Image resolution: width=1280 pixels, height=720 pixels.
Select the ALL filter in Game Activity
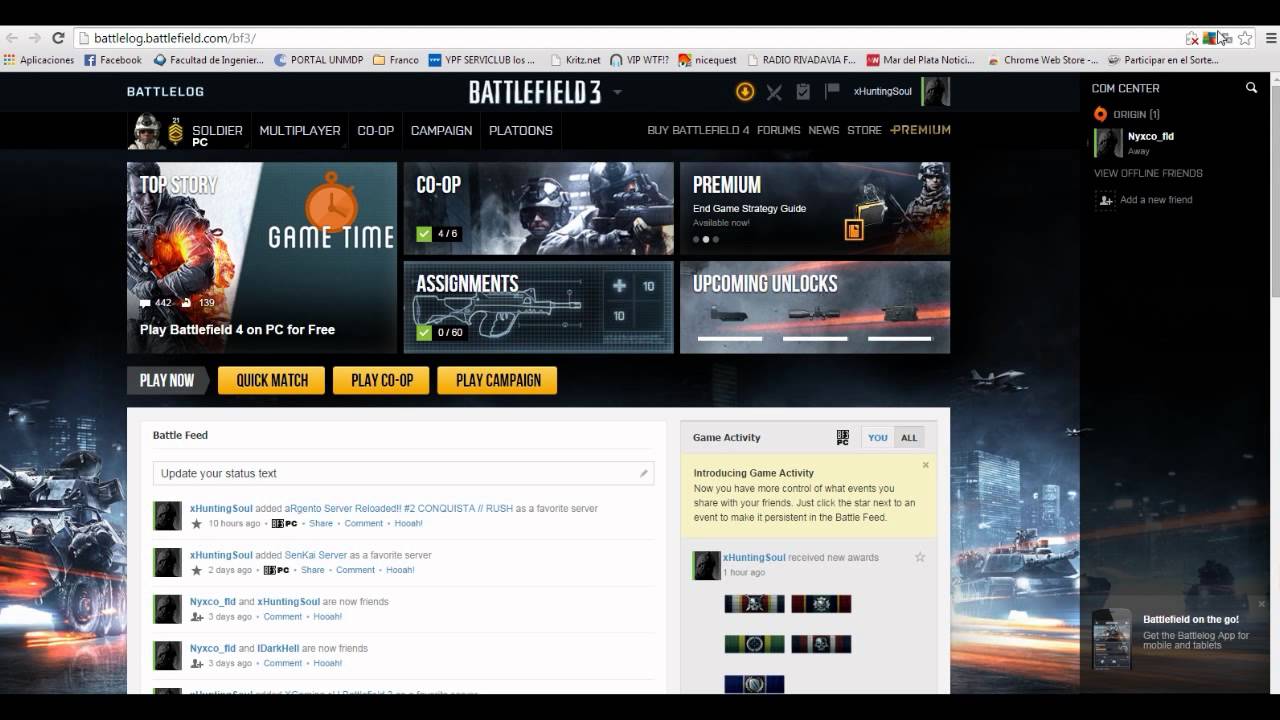[x=909, y=438]
